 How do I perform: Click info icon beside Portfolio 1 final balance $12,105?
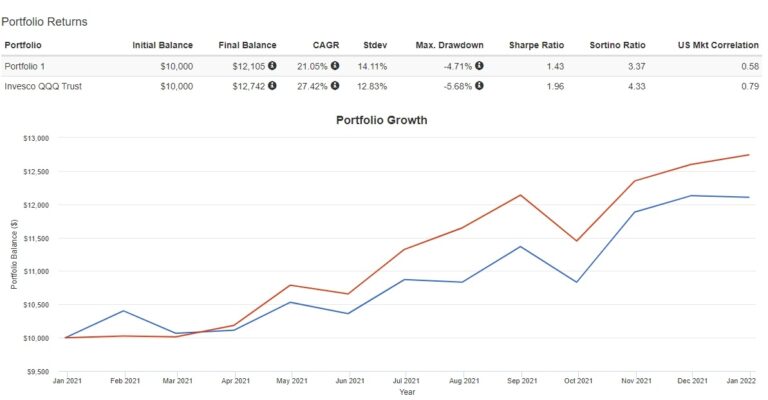coord(272,66)
